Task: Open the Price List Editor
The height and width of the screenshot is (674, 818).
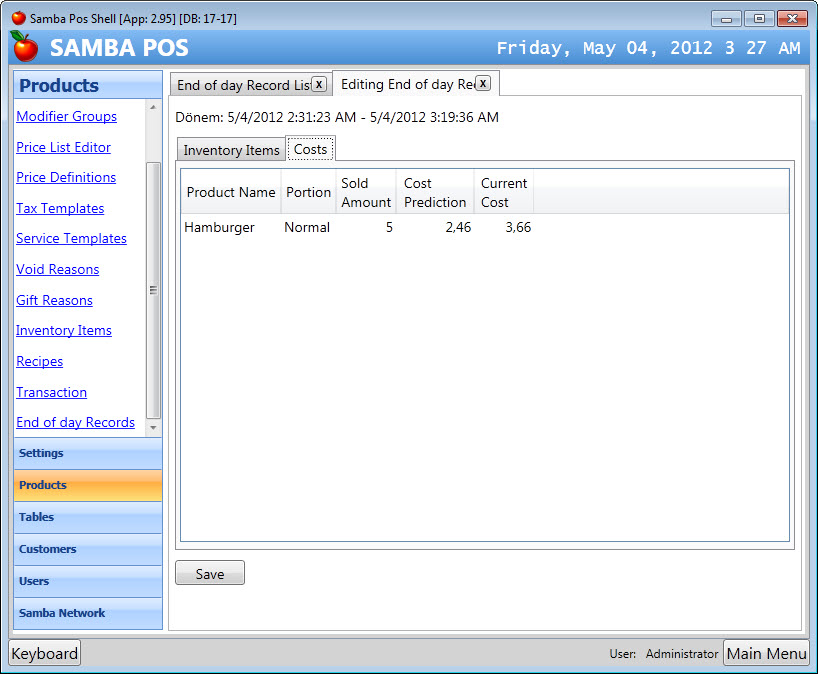Action: tap(63, 147)
